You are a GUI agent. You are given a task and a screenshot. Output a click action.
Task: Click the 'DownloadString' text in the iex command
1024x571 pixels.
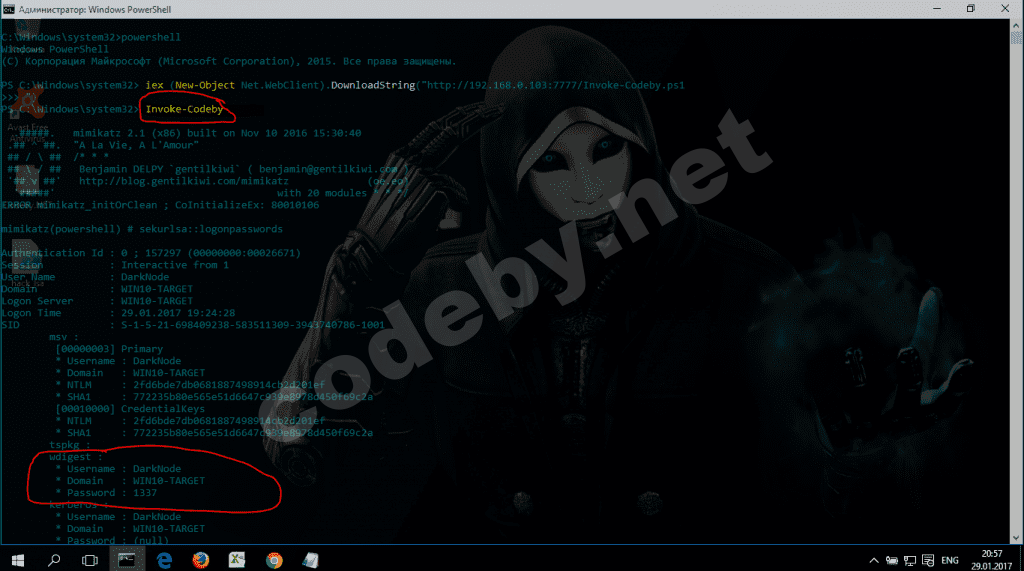pos(373,85)
